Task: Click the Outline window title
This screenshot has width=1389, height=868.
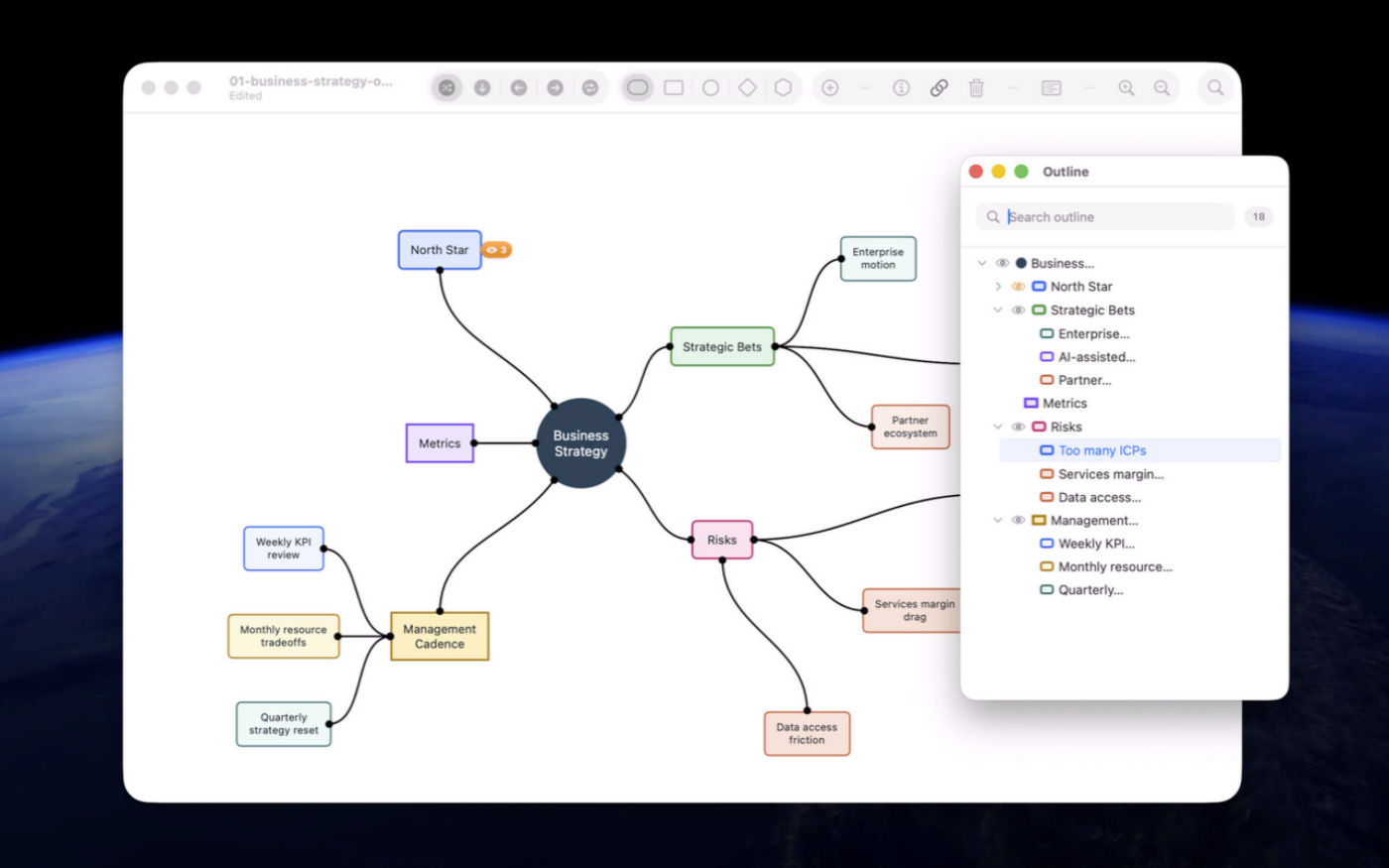Action: pos(1066,172)
